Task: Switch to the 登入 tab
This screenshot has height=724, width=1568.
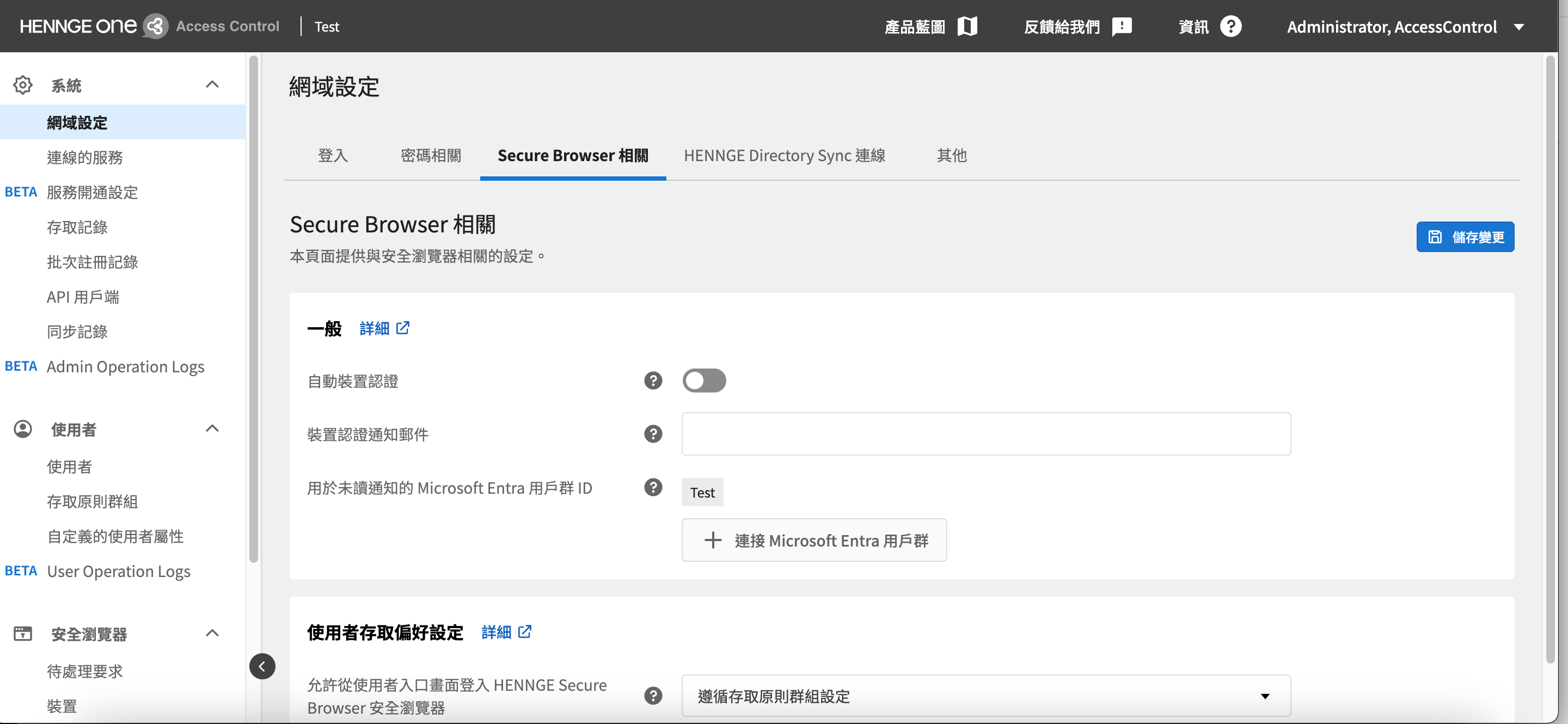Action: [x=332, y=156]
